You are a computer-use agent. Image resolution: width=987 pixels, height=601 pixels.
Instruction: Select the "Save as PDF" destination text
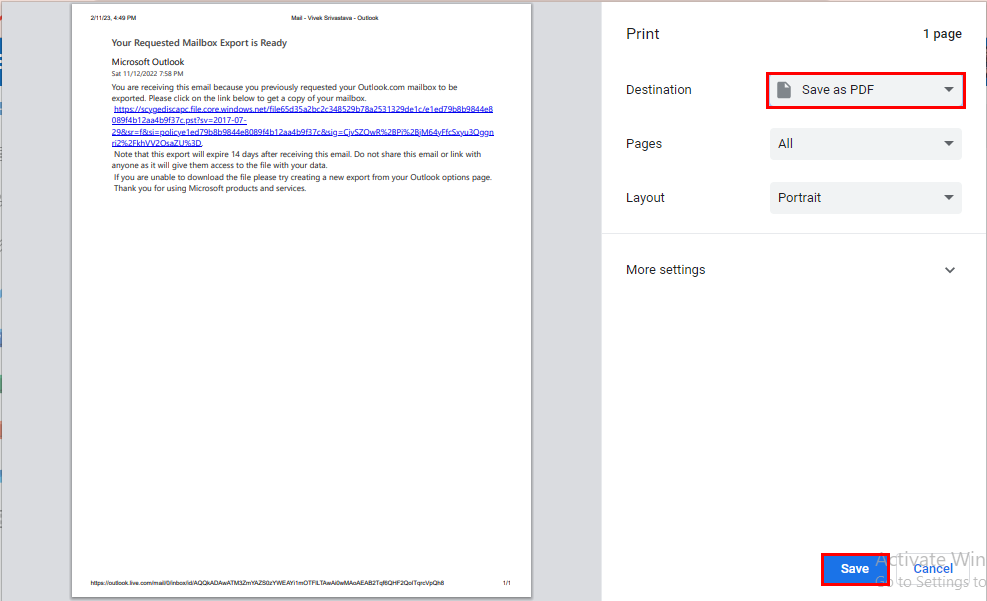click(838, 90)
